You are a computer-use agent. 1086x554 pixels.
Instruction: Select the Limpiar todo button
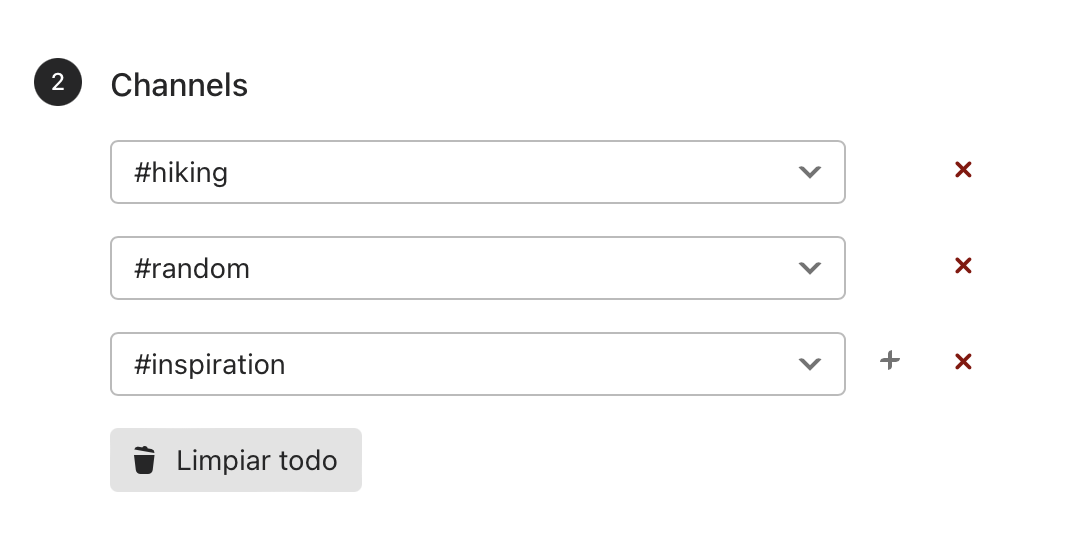[235, 460]
